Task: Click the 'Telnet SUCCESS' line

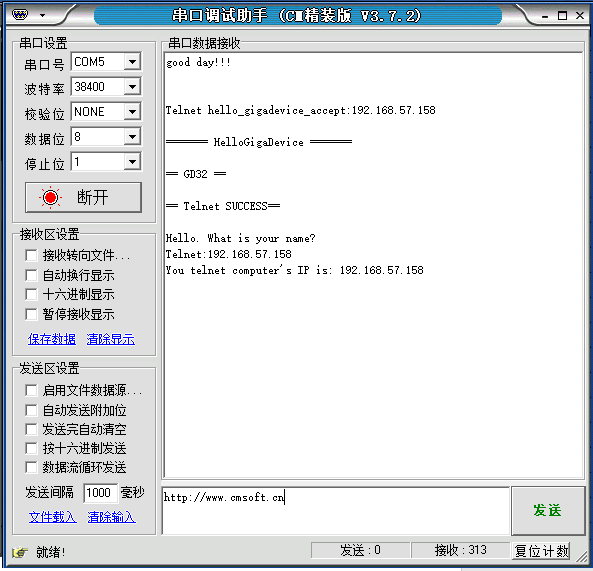Action: pos(223,206)
